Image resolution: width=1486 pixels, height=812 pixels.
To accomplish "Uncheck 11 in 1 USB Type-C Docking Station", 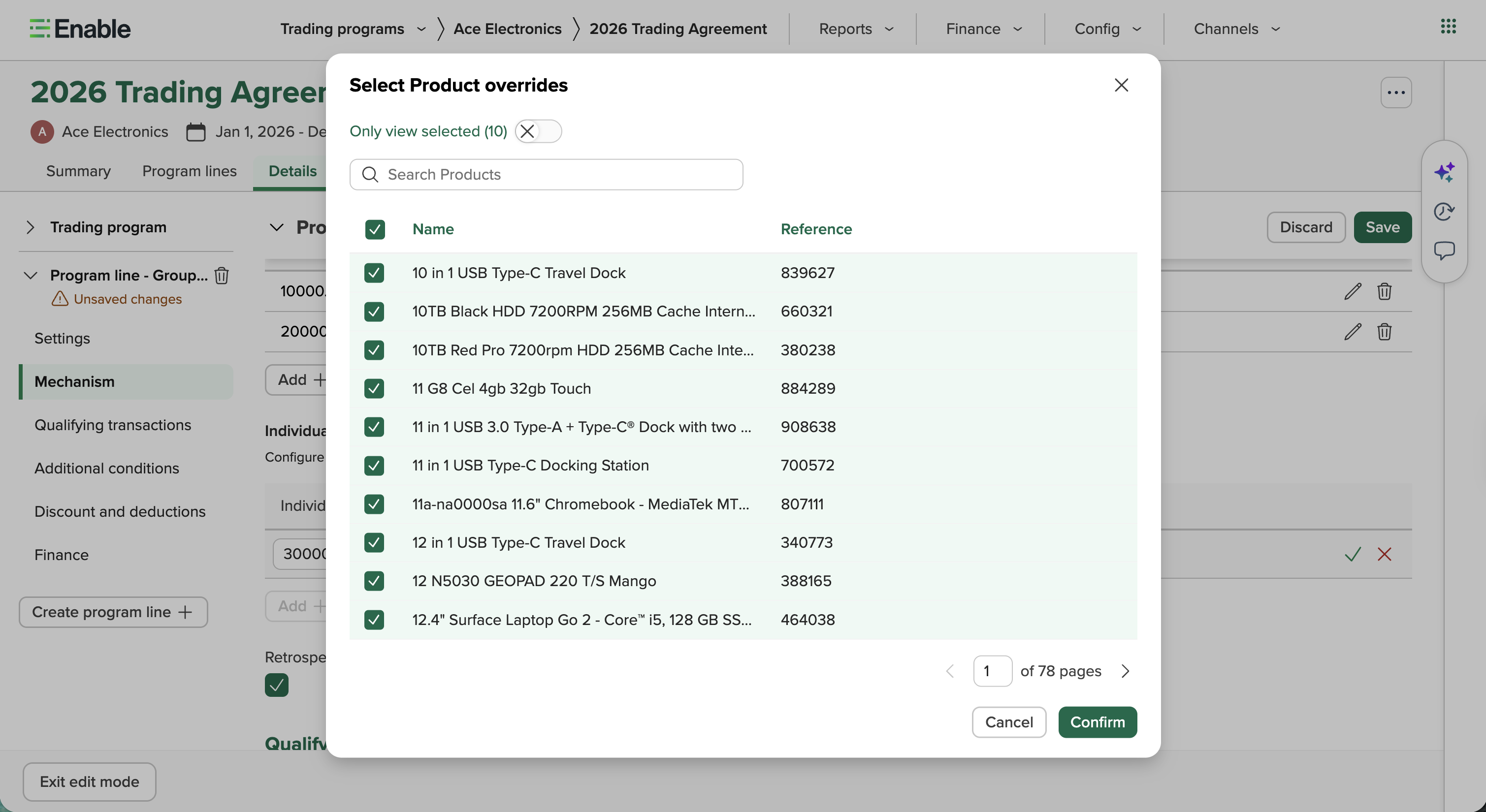I will click(374, 466).
